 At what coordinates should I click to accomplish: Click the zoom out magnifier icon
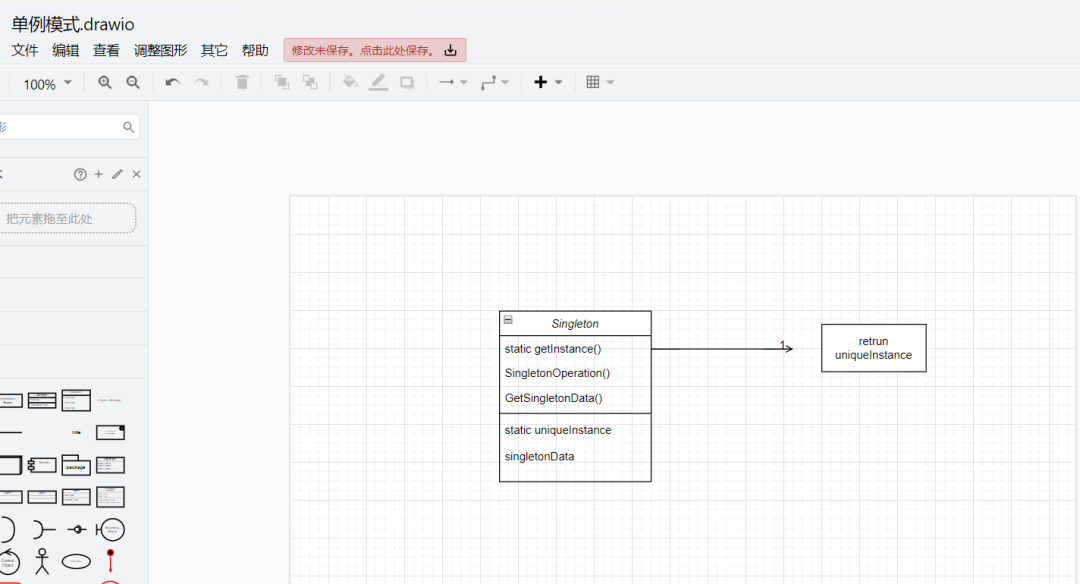(133, 83)
